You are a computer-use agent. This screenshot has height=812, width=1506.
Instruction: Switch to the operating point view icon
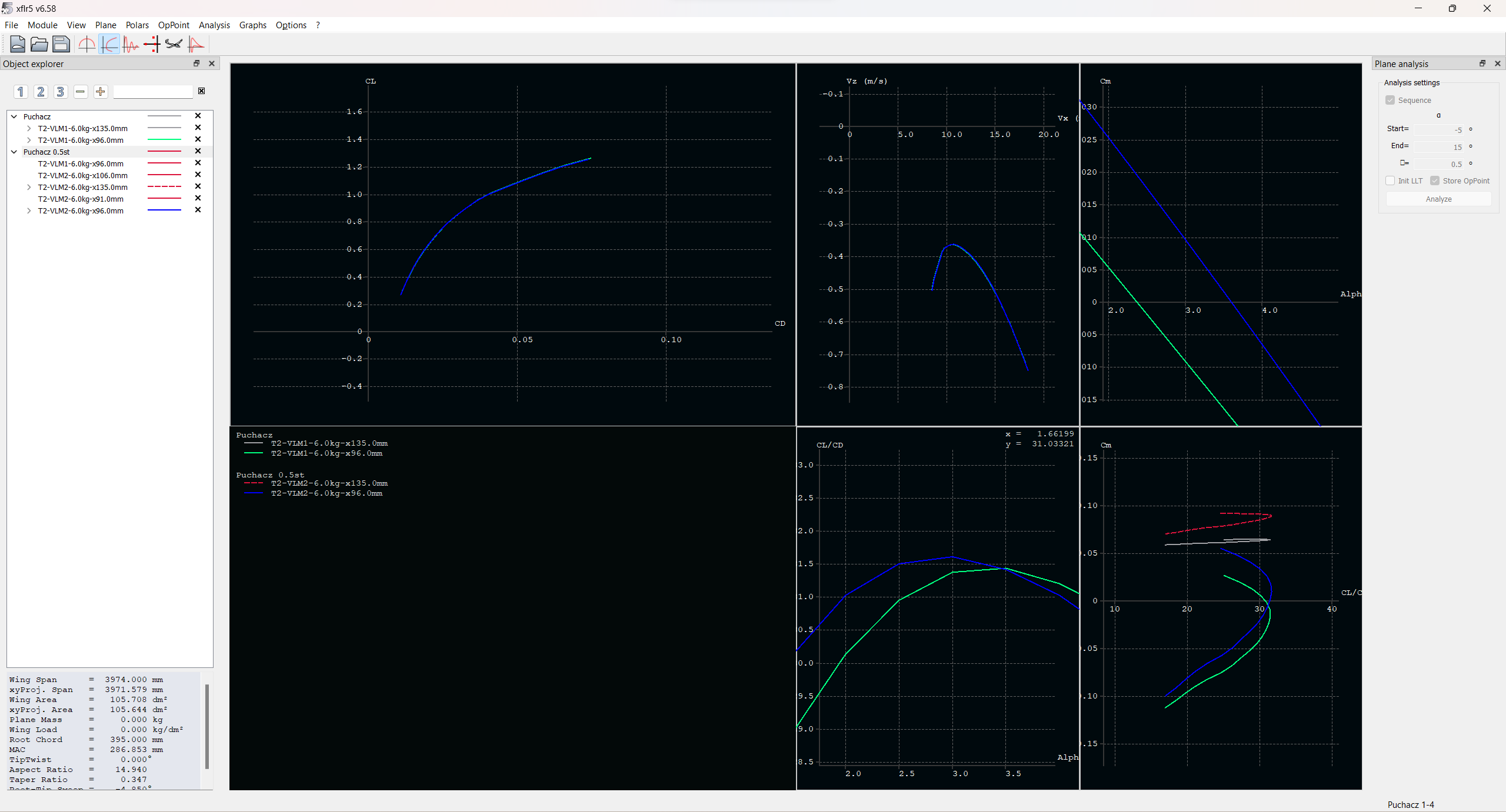tap(87, 44)
